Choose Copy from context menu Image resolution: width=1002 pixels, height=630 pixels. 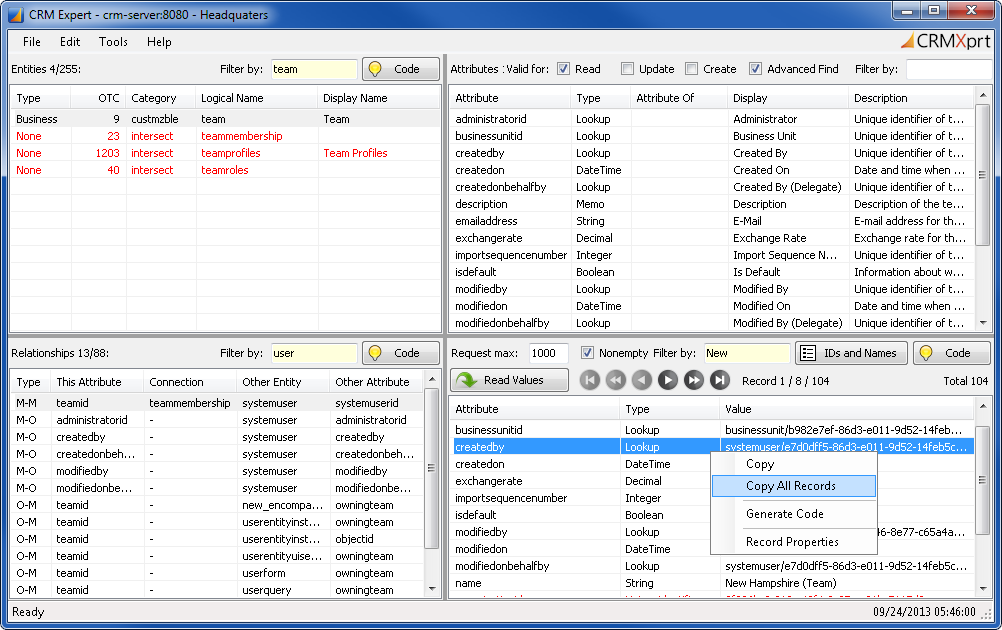tap(793, 464)
